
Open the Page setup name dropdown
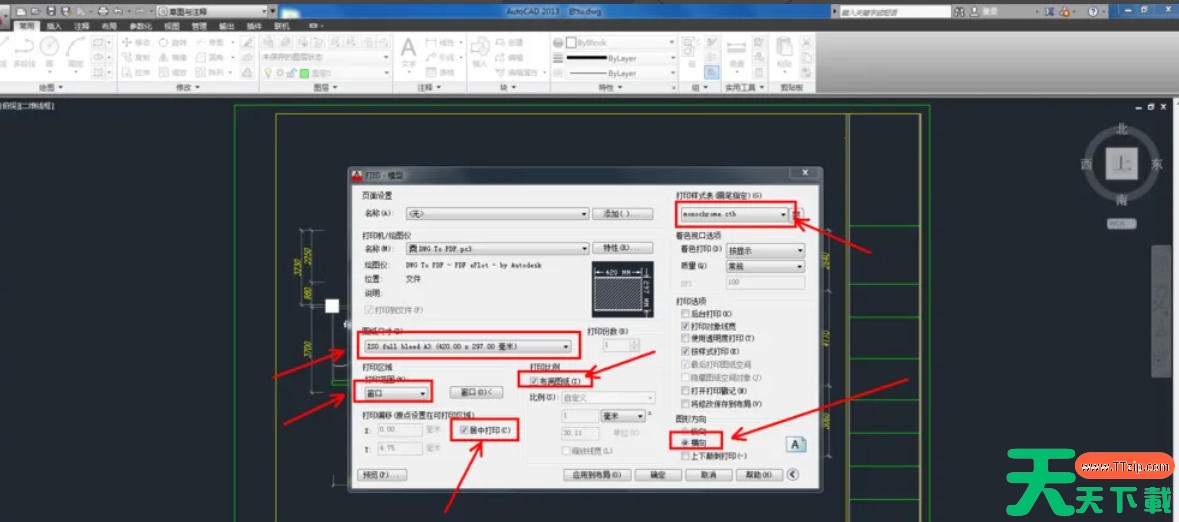[x=497, y=214]
